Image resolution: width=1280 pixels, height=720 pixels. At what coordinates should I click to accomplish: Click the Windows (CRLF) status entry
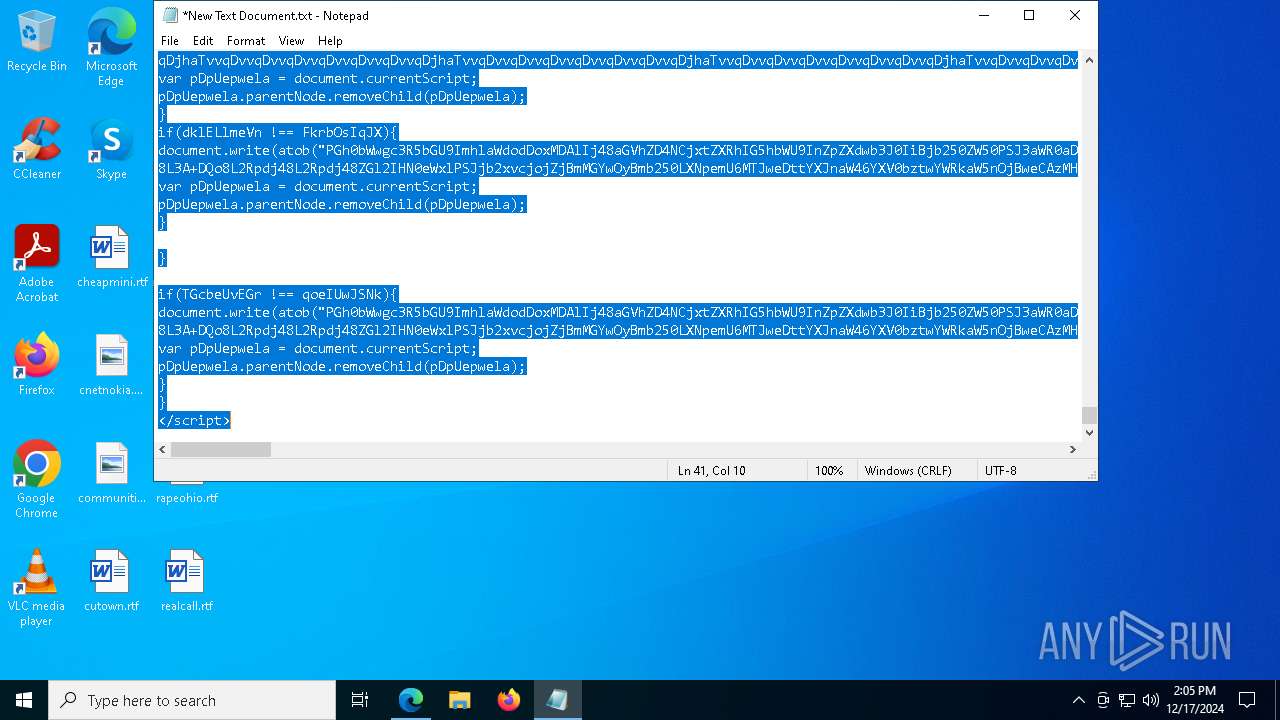tap(908, 470)
